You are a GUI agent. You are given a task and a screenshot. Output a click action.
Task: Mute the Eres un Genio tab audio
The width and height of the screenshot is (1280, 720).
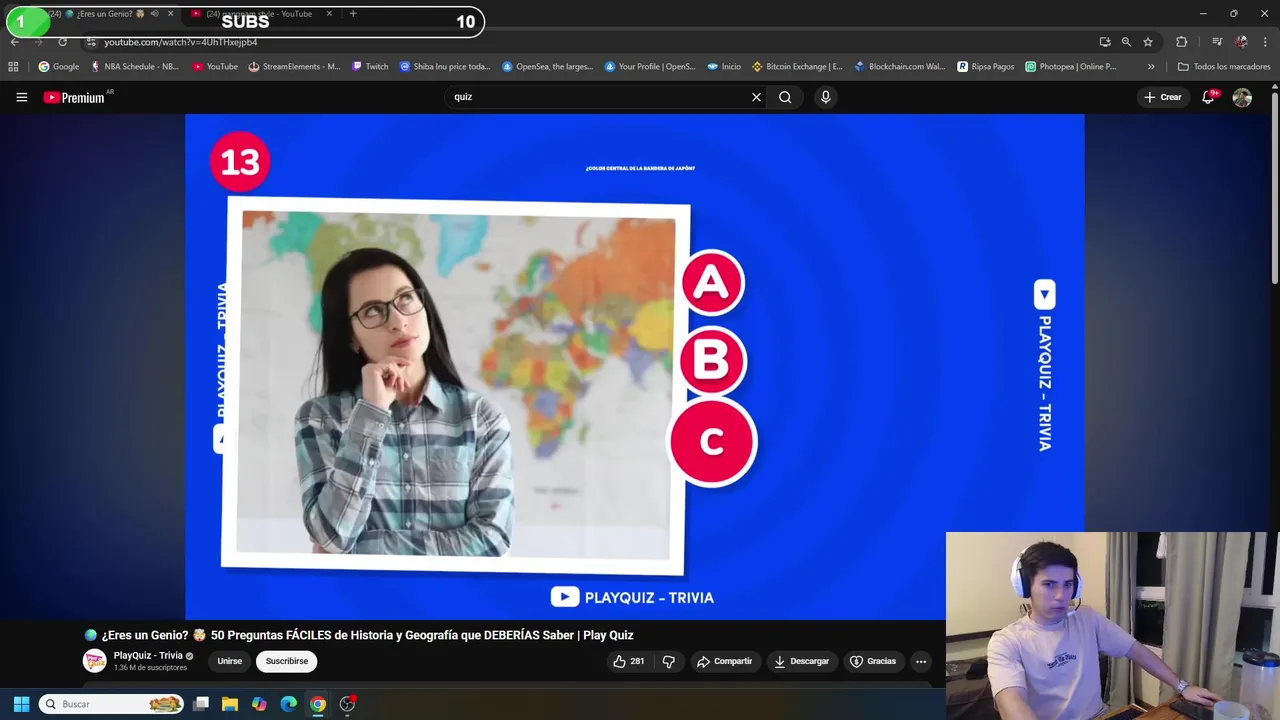[x=154, y=14]
